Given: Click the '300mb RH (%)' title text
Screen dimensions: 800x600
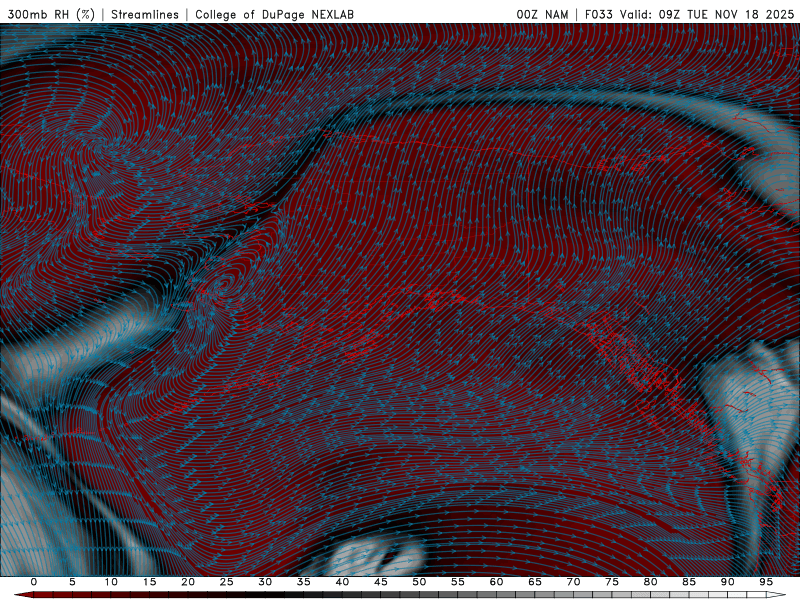Looking at the screenshot, I should [x=51, y=15].
